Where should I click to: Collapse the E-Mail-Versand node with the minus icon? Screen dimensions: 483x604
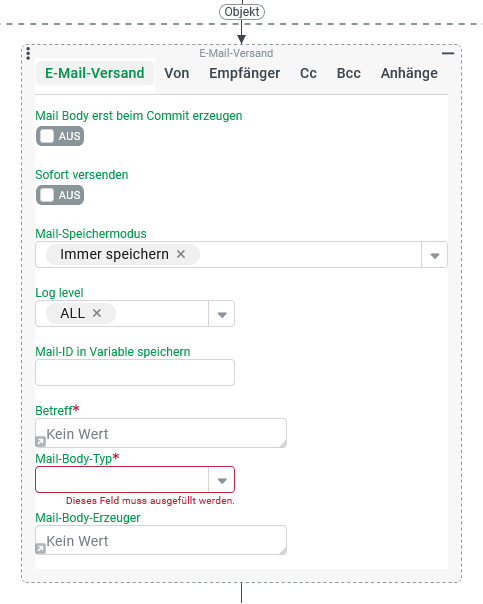(448, 53)
